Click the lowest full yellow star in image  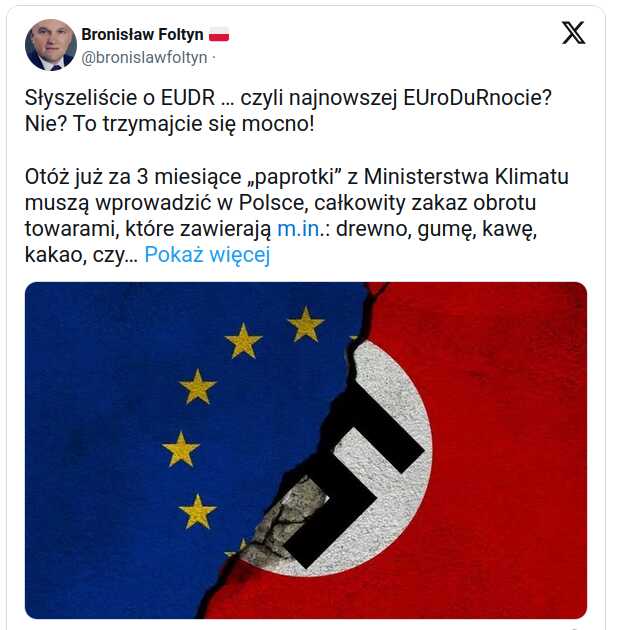tap(197, 511)
